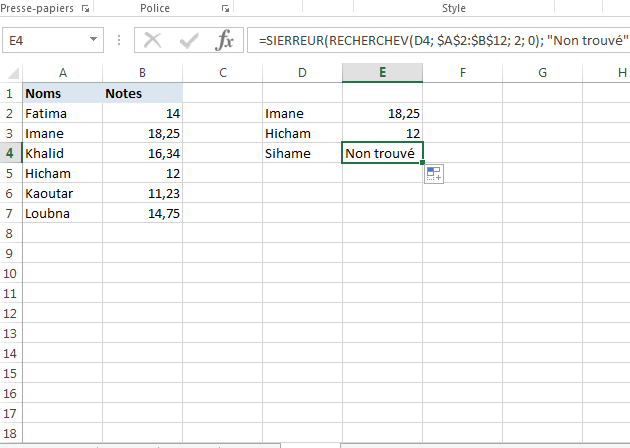The image size is (630, 448).
Task: Select row header 10
Action: point(11,273)
